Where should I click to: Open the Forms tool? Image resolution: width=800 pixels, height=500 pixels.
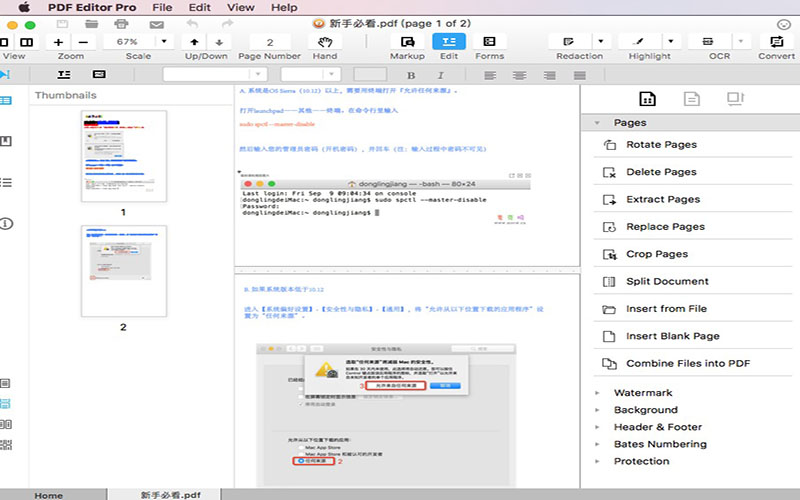(489, 42)
